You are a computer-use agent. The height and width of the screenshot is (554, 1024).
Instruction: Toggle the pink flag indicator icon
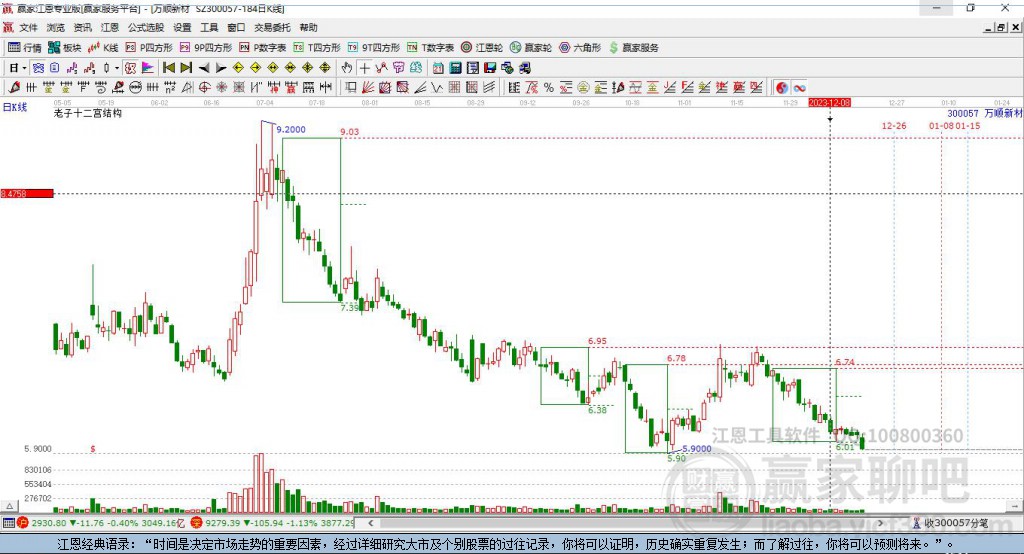(x=148, y=68)
